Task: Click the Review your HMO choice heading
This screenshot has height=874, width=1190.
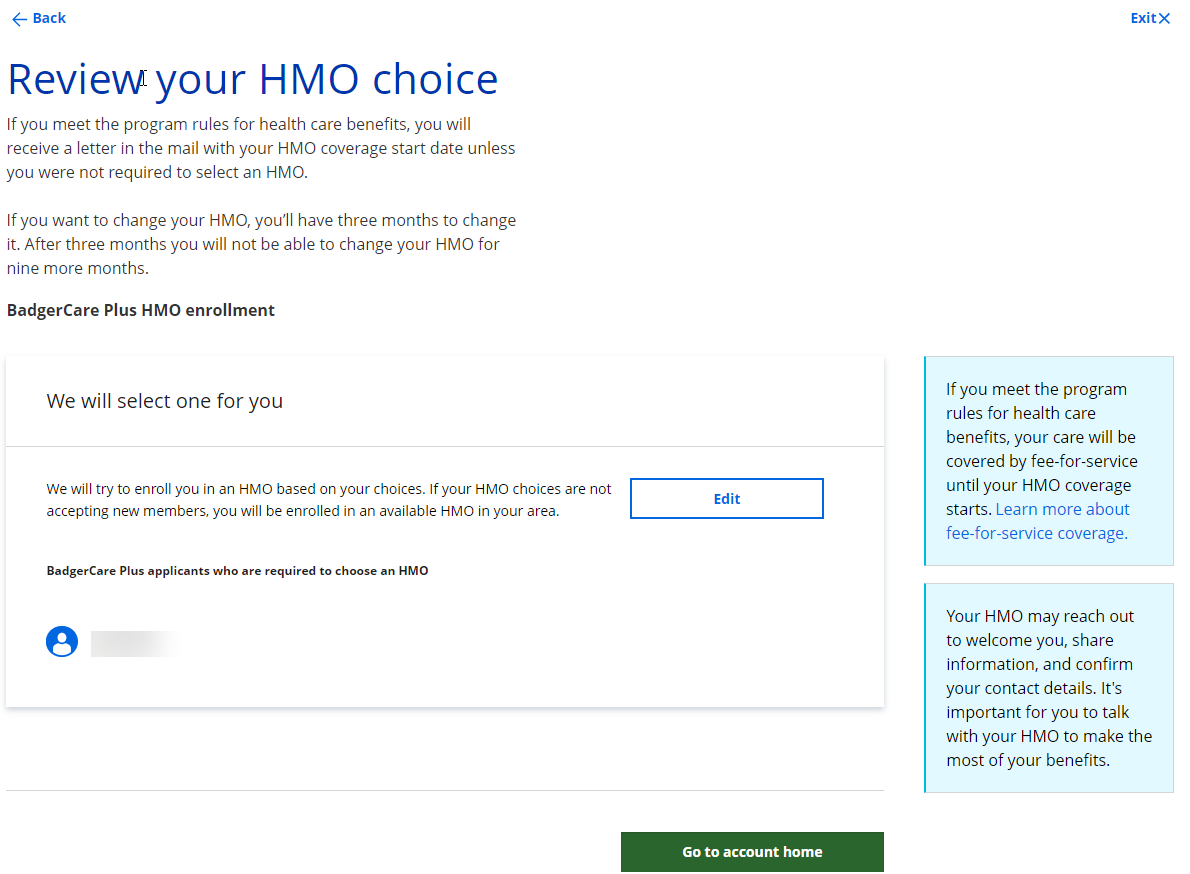Action: tap(252, 79)
